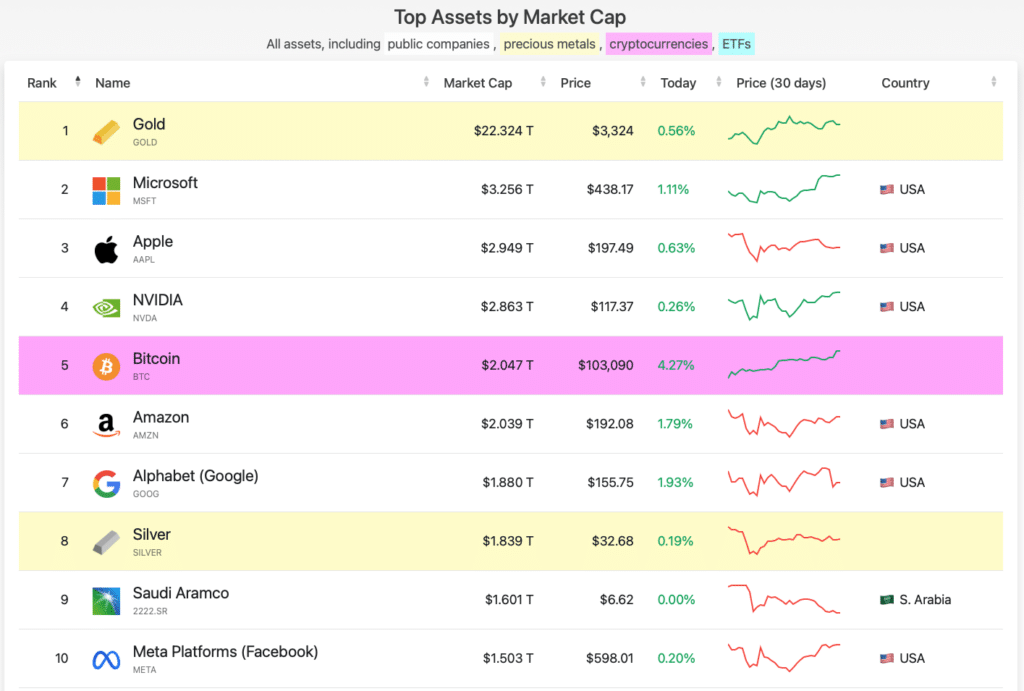Open the Amazon company link
This screenshot has height=691, width=1024.
(161, 417)
